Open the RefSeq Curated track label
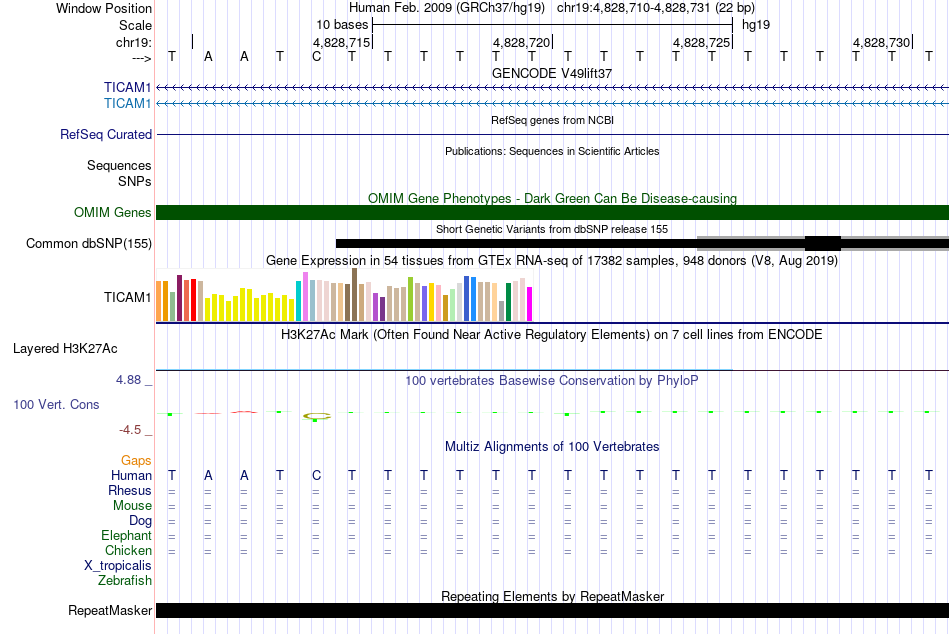This screenshot has height=634, width=950. point(106,135)
